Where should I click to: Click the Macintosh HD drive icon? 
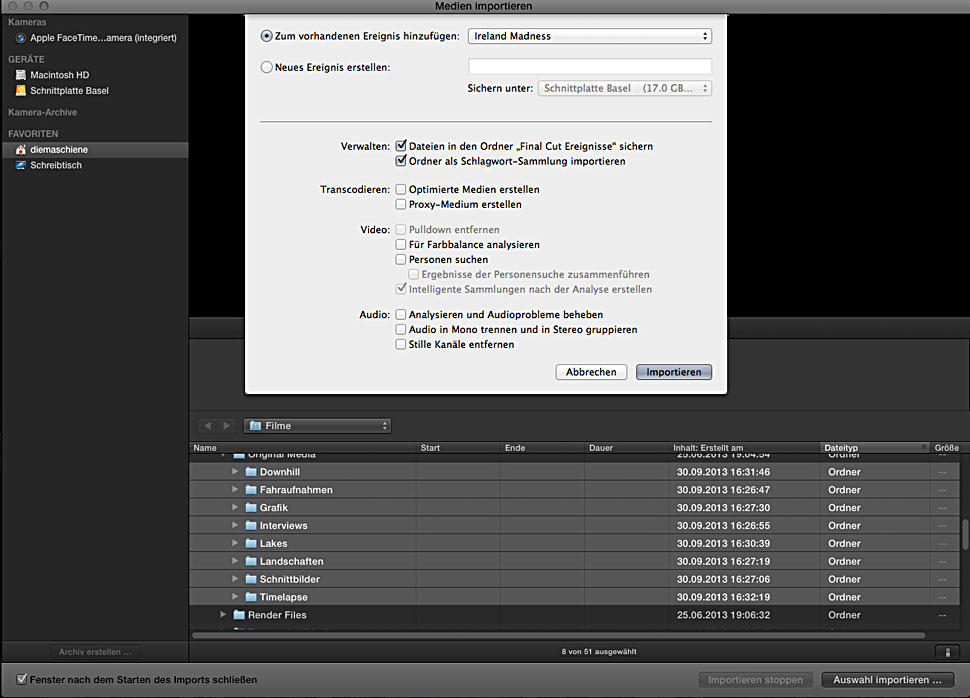pyautogui.click(x=21, y=75)
